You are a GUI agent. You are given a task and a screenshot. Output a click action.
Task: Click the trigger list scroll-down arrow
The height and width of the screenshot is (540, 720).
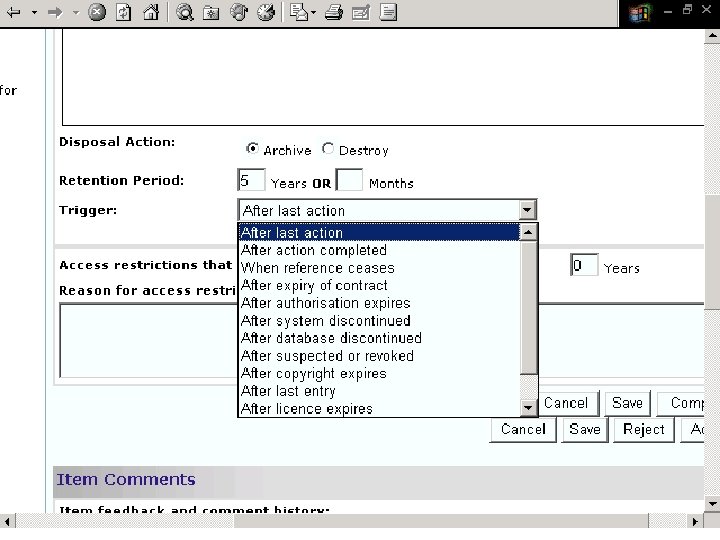click(528, 407)
